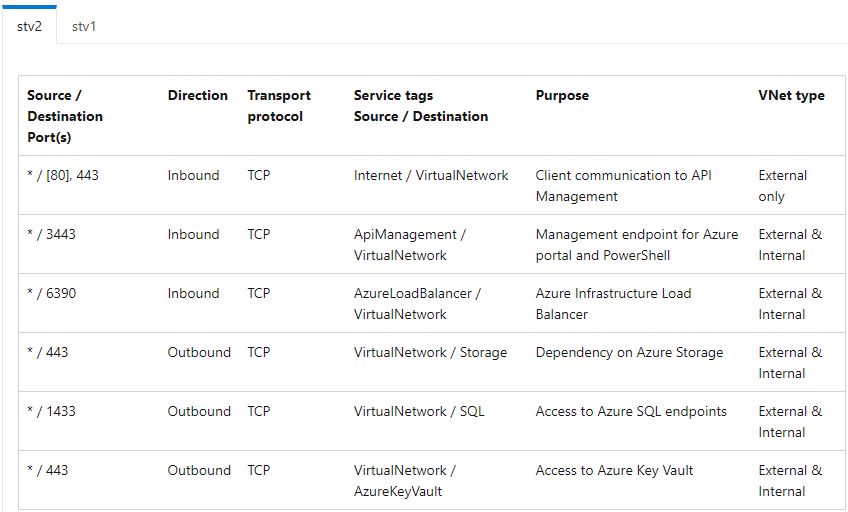The image size is (848, 512).
Task: Click the Transport protocol column header
Action: click(279, 105)
